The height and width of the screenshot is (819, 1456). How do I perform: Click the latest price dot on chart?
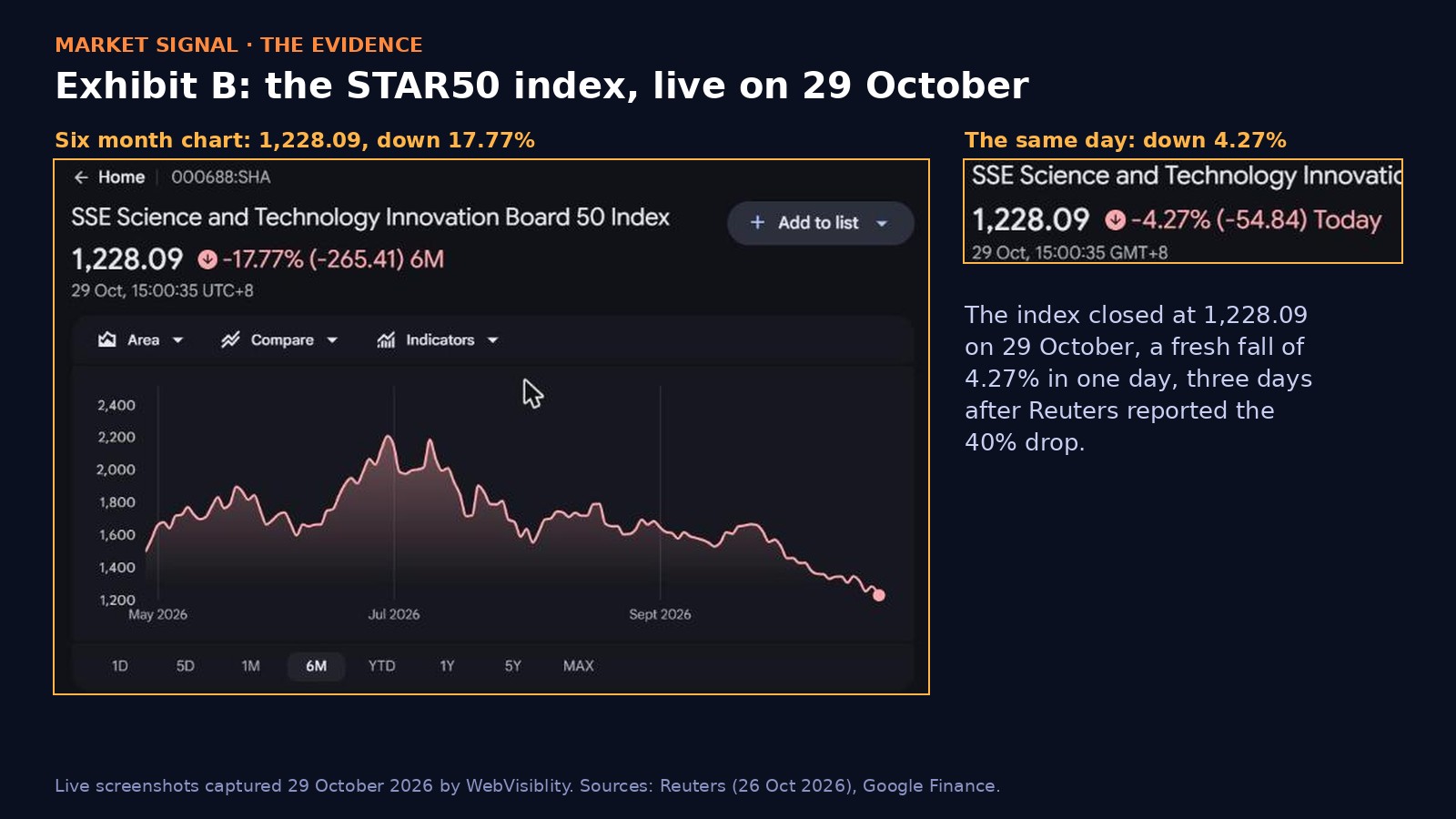pyautogui.click(x=879, y=595)
